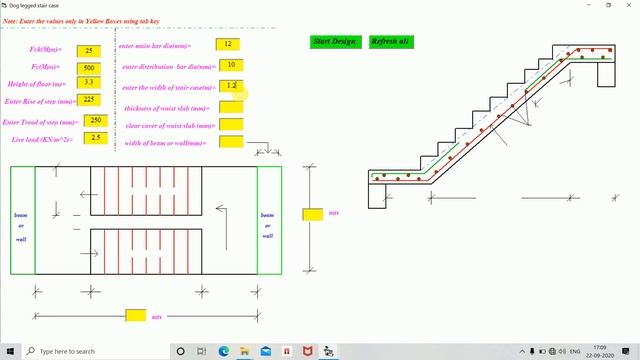Click the Dog legged stair case title icon
Screen dimensions: 640x360
coord(4,6)
